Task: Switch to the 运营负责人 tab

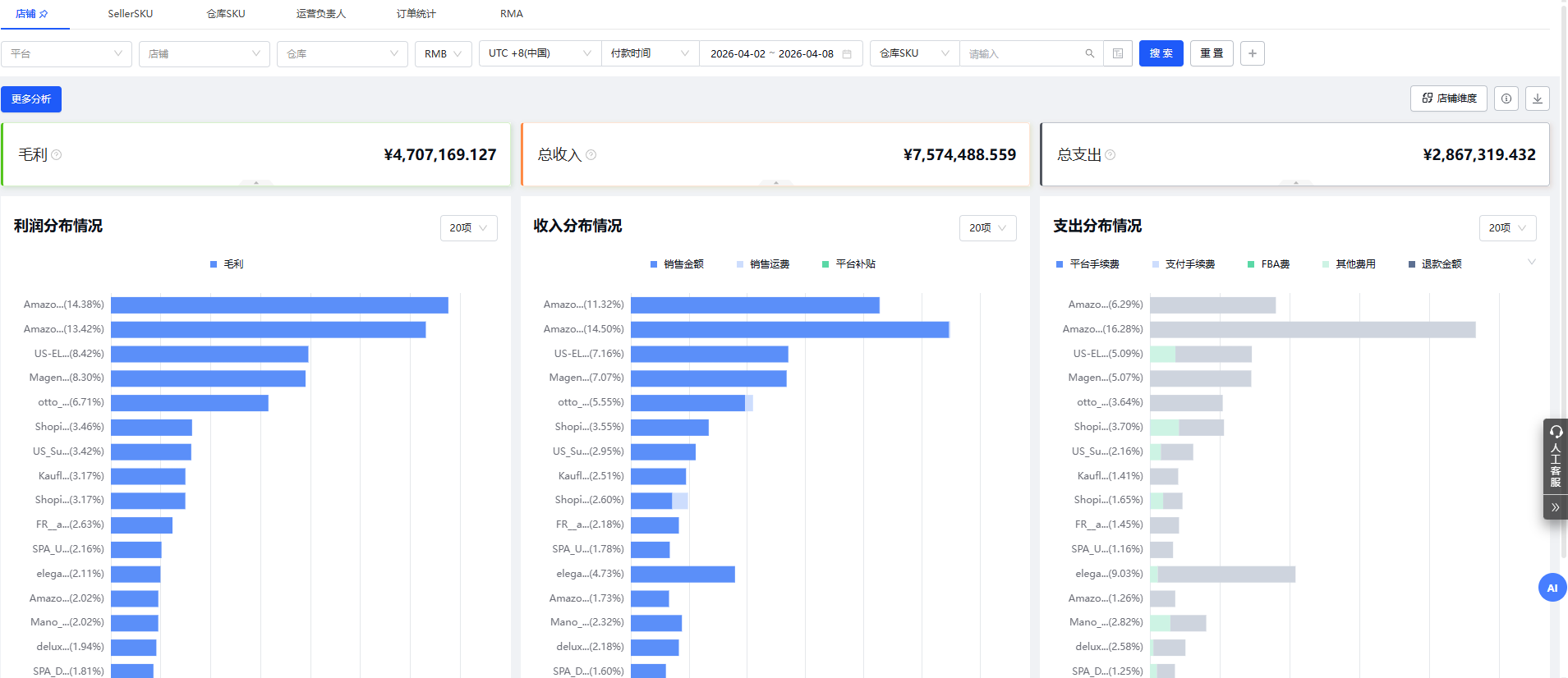Action: tap(321, 14)
